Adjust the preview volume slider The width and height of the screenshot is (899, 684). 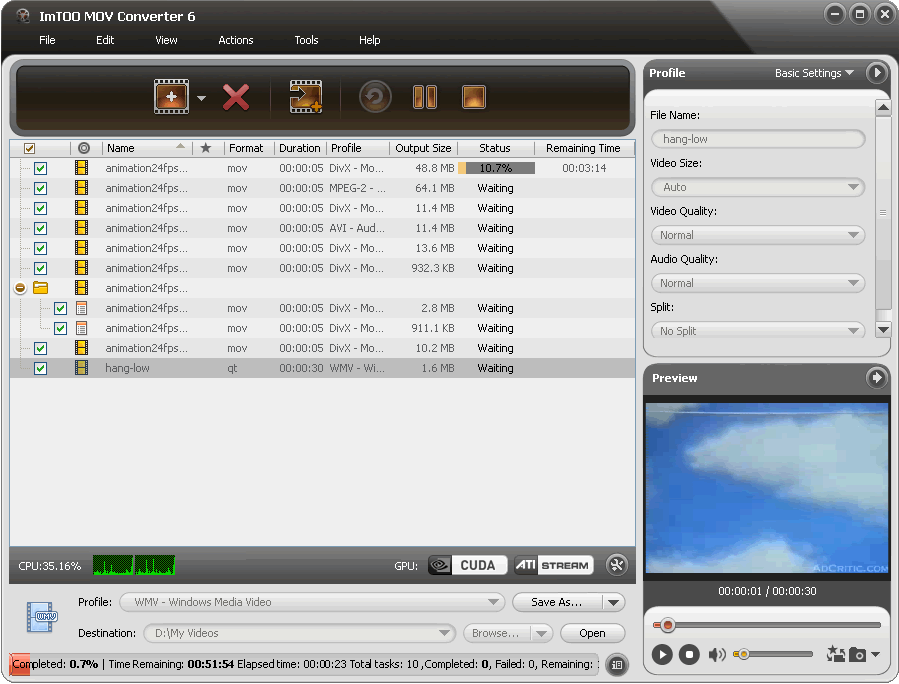773,654
